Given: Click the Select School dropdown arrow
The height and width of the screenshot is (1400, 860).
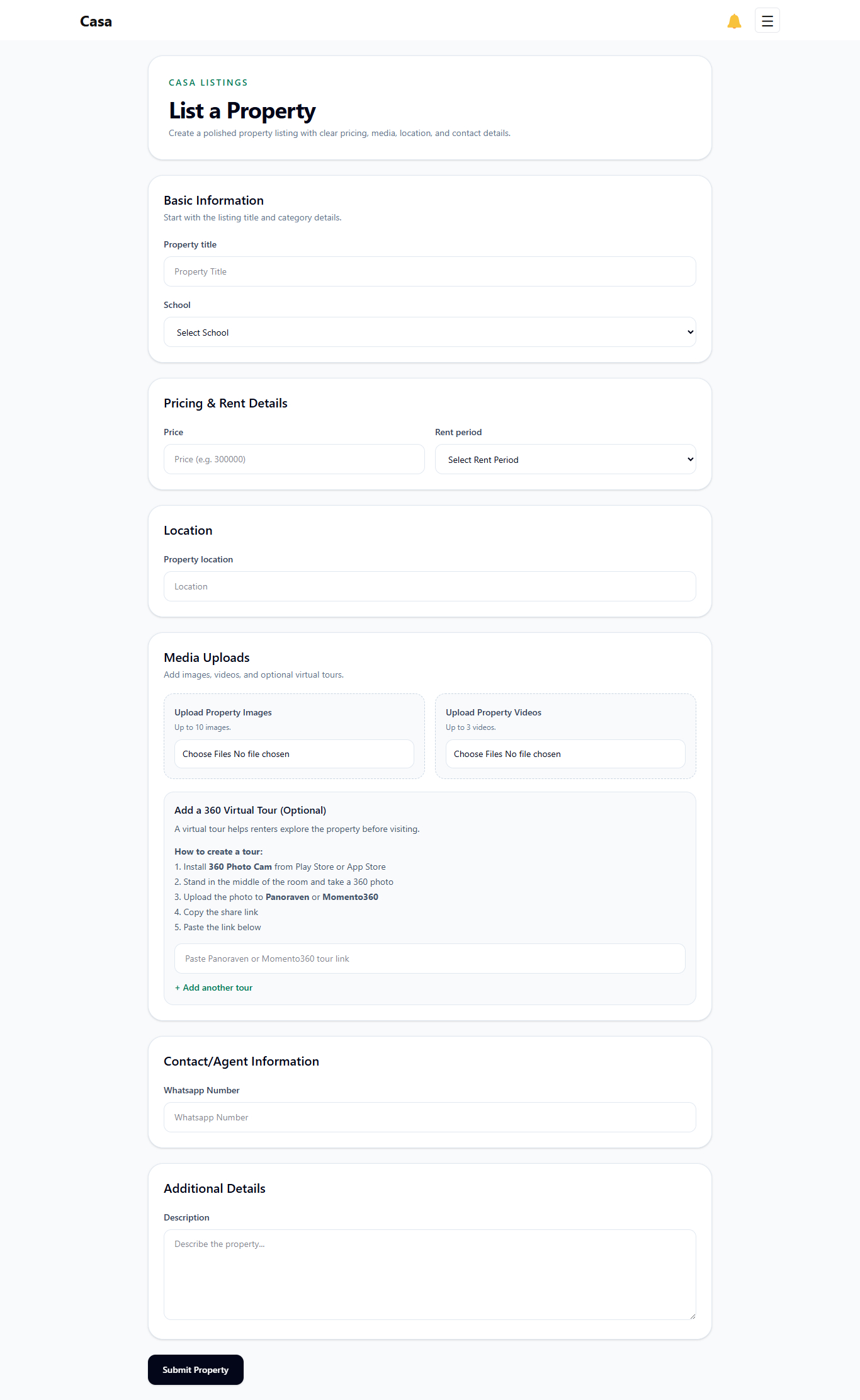Looking at the screenshot, I should point(690,332).
